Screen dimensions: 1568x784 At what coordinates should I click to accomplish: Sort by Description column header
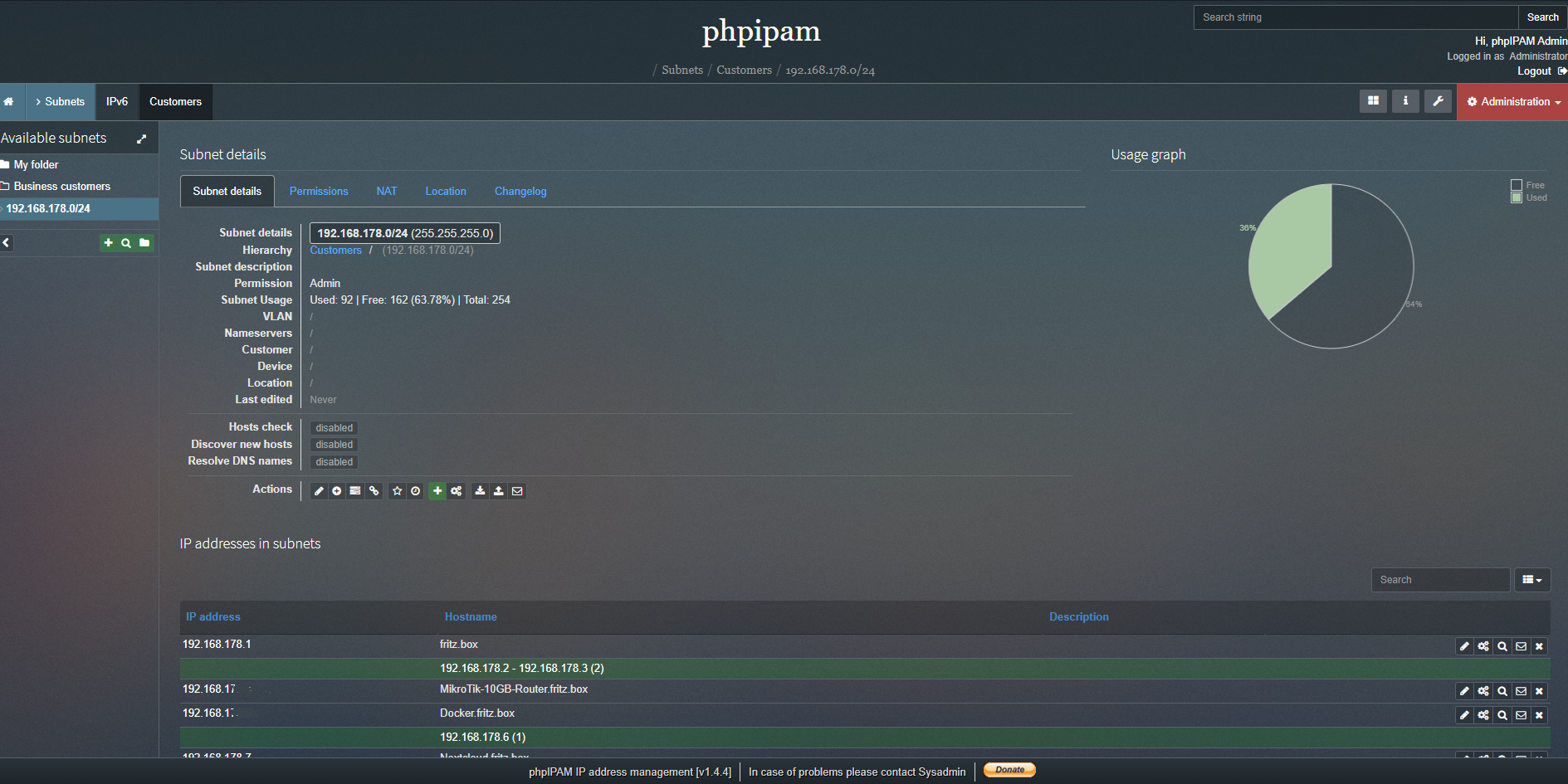click(1078, 617)
